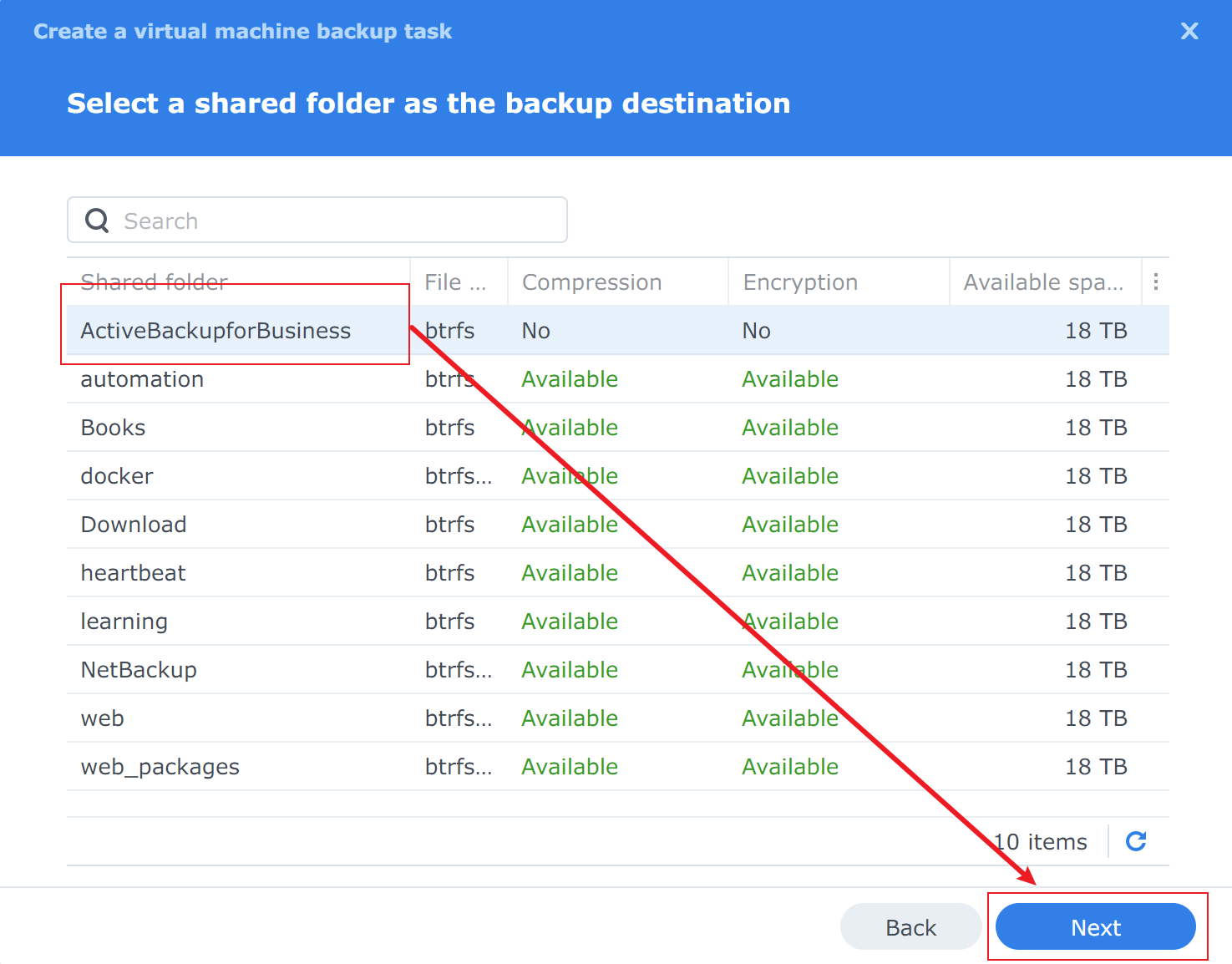Sort by the Encryption column header
The width and height of the screenshot is (1232, 964).
[x=800, y=282]
